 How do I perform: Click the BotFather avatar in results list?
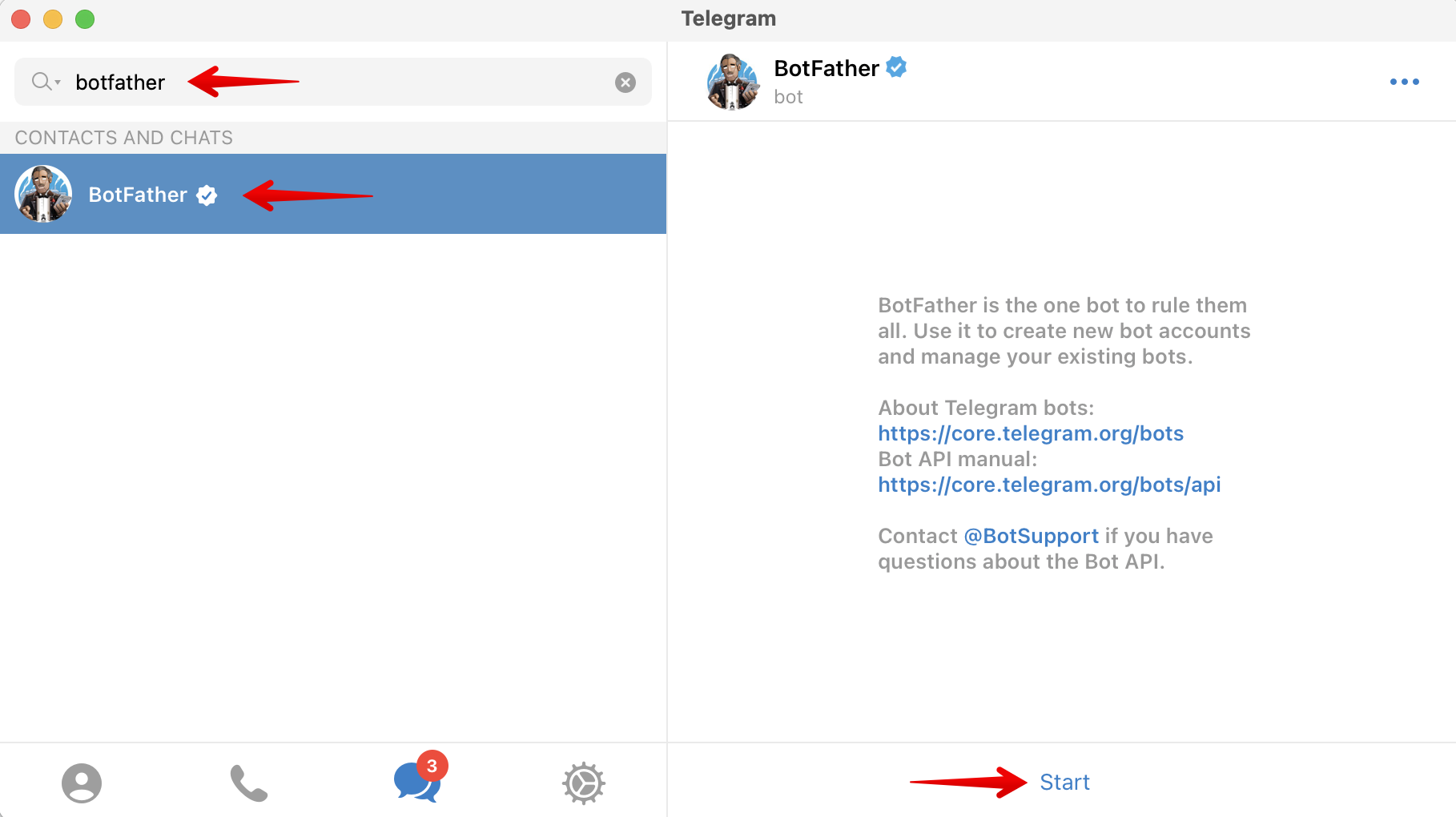coord(43,194)
